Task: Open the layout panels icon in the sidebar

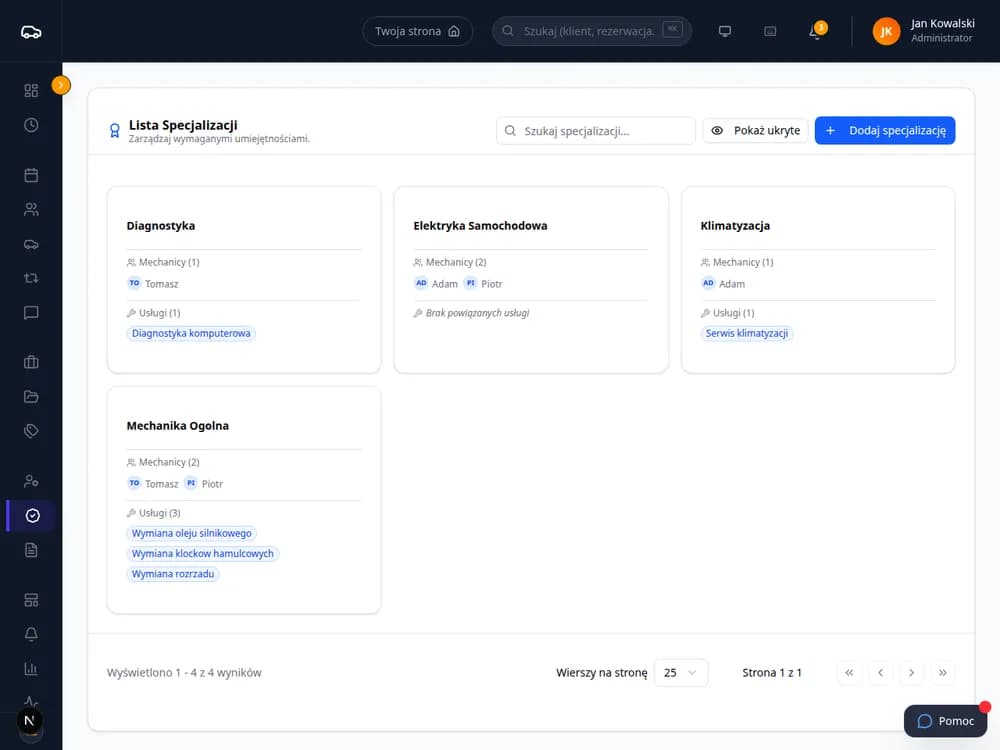Action: 31,600
